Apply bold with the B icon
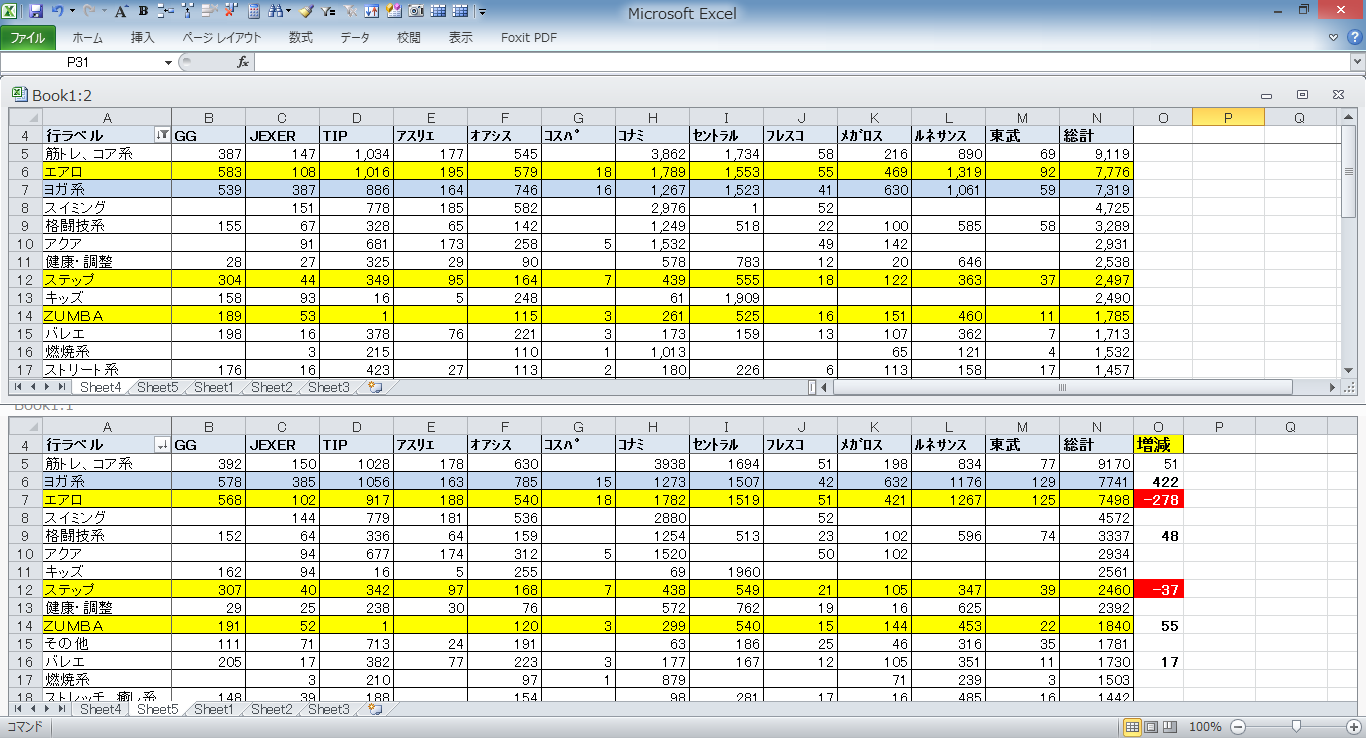The height and width of the screenshot is (738, 1366). pos(143,12)
